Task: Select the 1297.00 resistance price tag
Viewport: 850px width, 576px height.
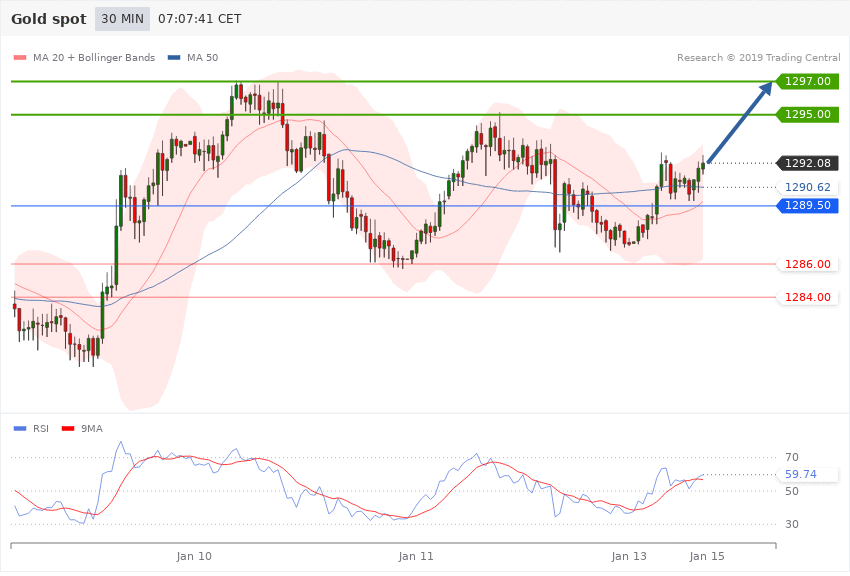Action: 808,81
